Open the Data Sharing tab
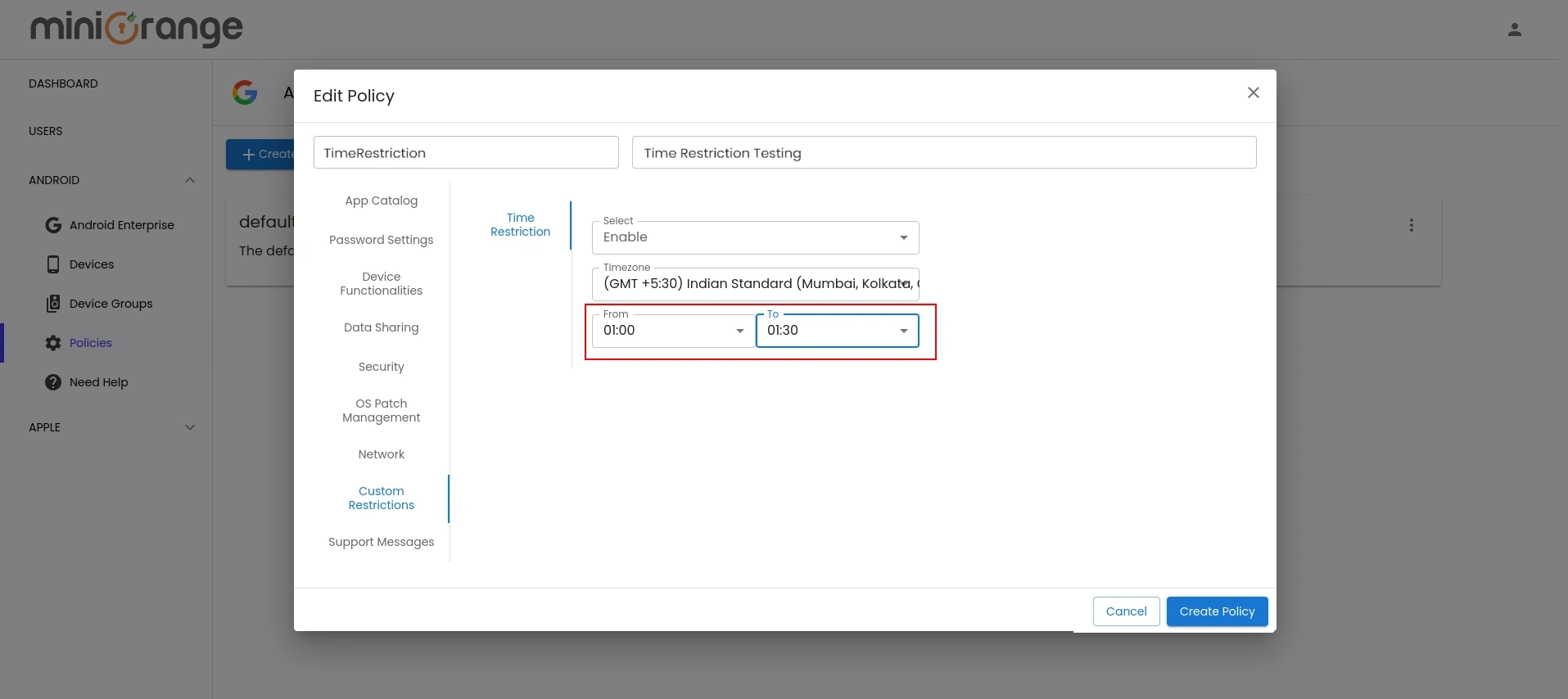This screenshot has height=699, width=1568. [x=382, y=327]
